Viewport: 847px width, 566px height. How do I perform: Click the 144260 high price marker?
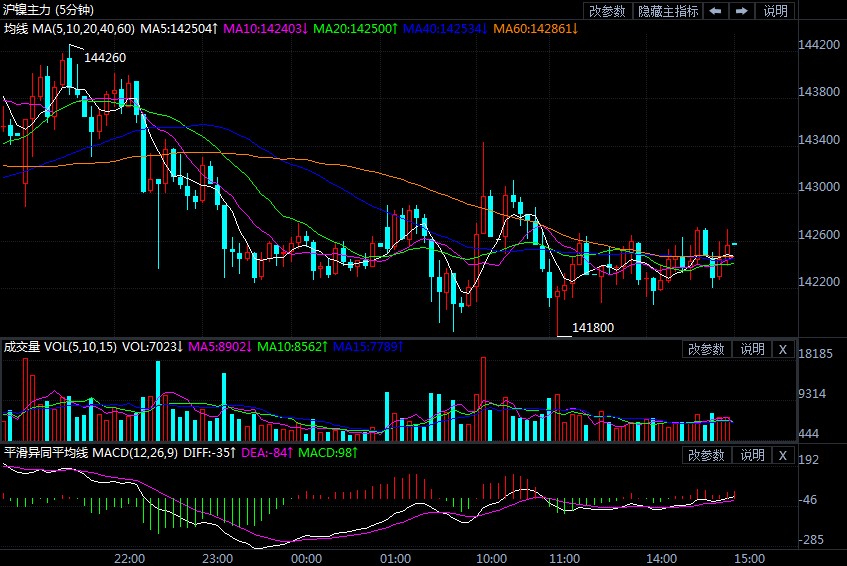(x=105, y=58)
